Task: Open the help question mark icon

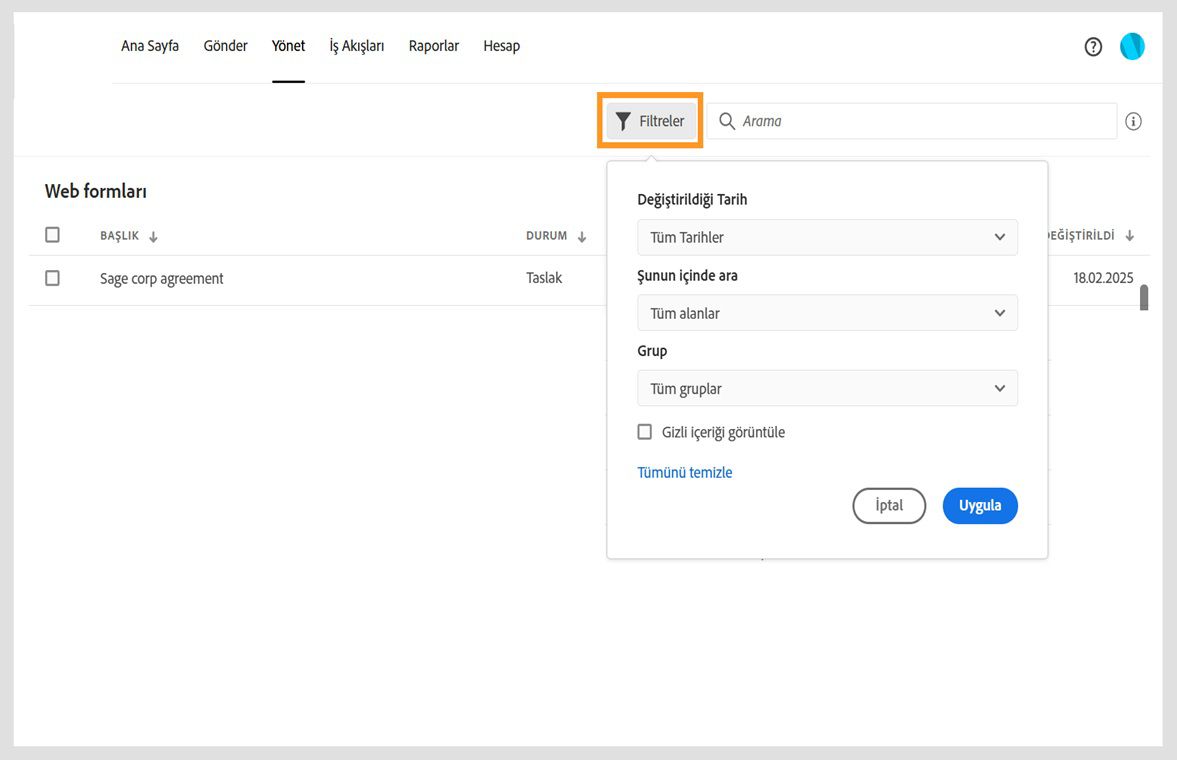Action: [1093, 47]
